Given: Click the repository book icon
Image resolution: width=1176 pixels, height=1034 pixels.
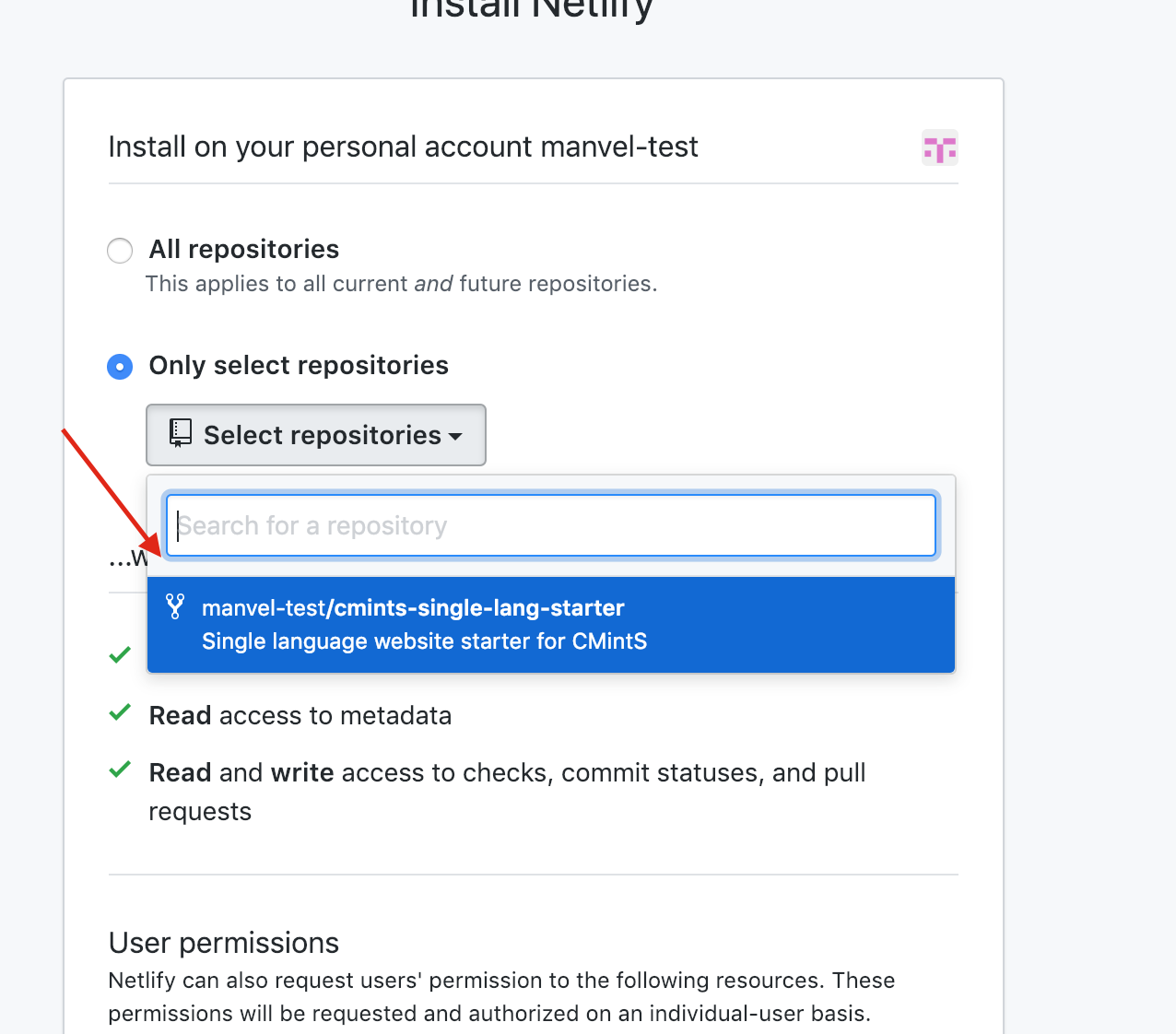Looking at the screenshot, I should click(181, 434).
